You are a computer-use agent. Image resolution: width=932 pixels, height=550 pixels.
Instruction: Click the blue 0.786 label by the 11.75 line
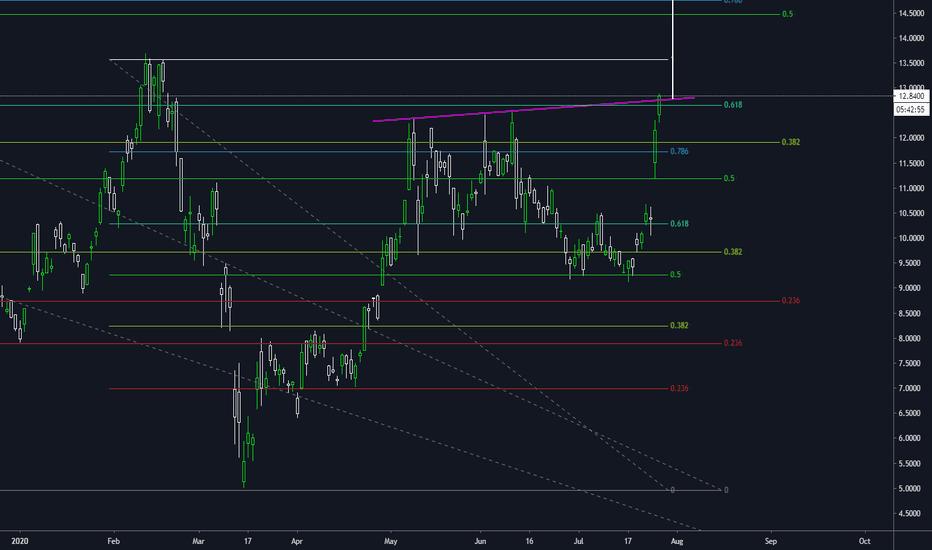point(679,152)
